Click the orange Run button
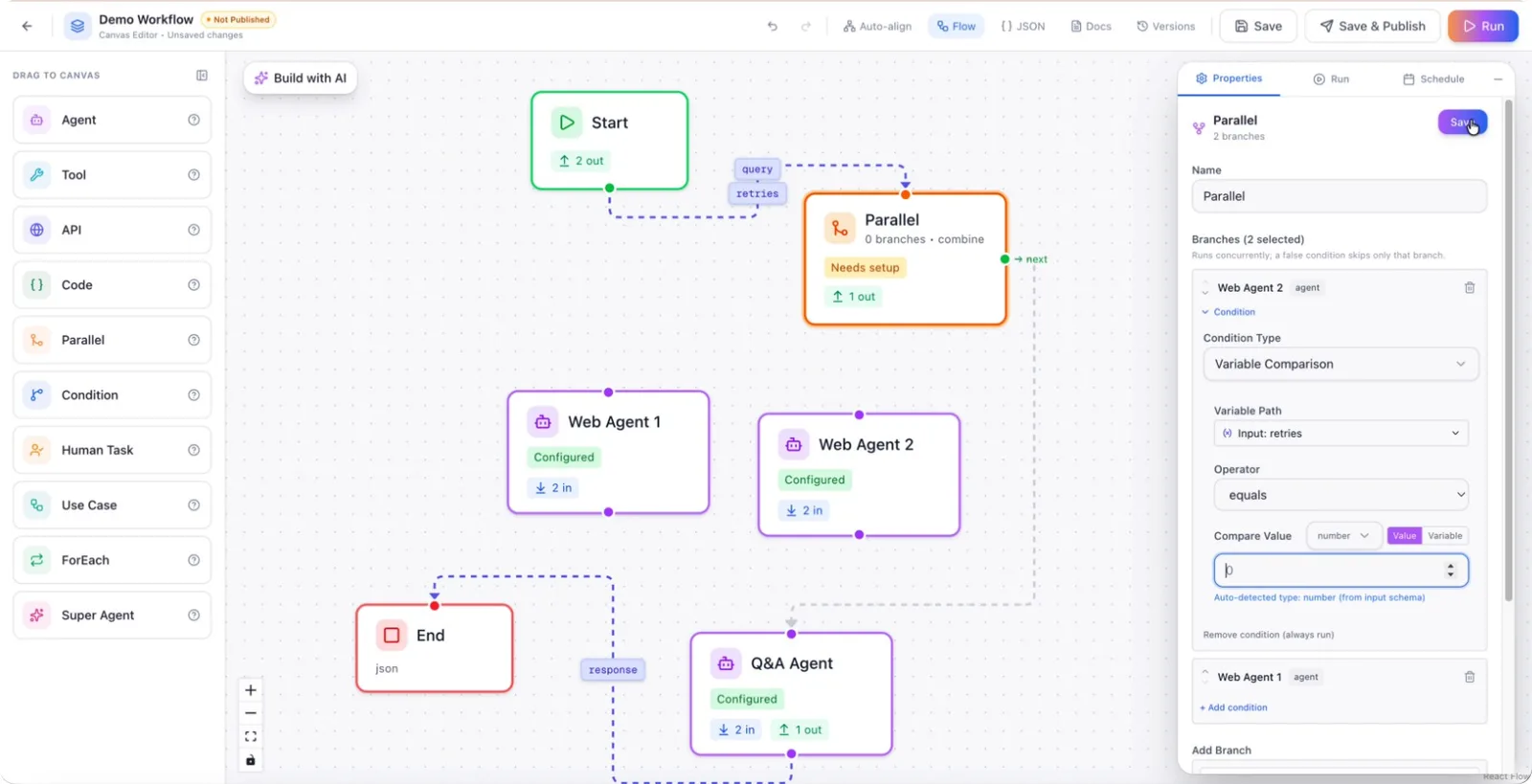The width and height of the screenshot is (1532, 784). click(1482, 26)
